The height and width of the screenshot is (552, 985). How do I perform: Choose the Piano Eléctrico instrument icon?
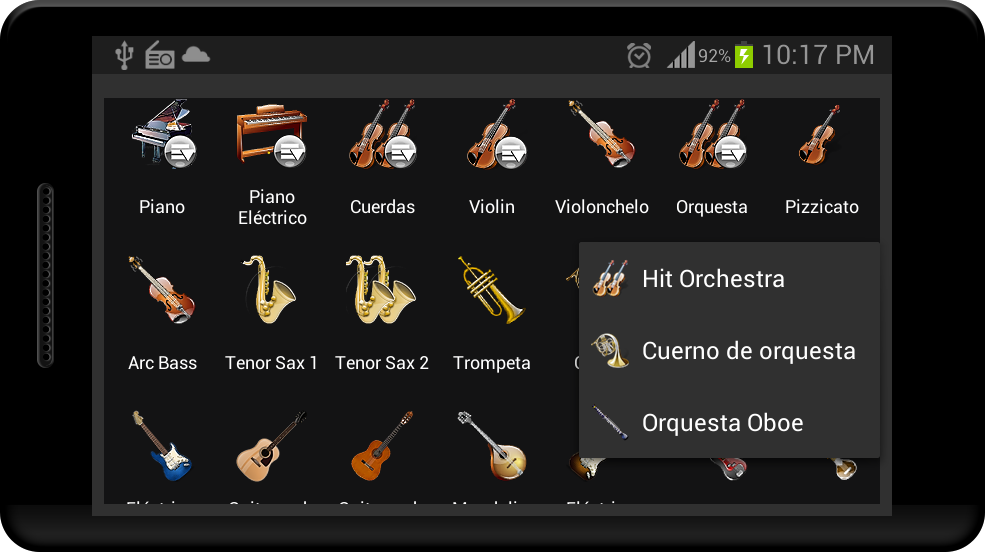pos(271,134)
